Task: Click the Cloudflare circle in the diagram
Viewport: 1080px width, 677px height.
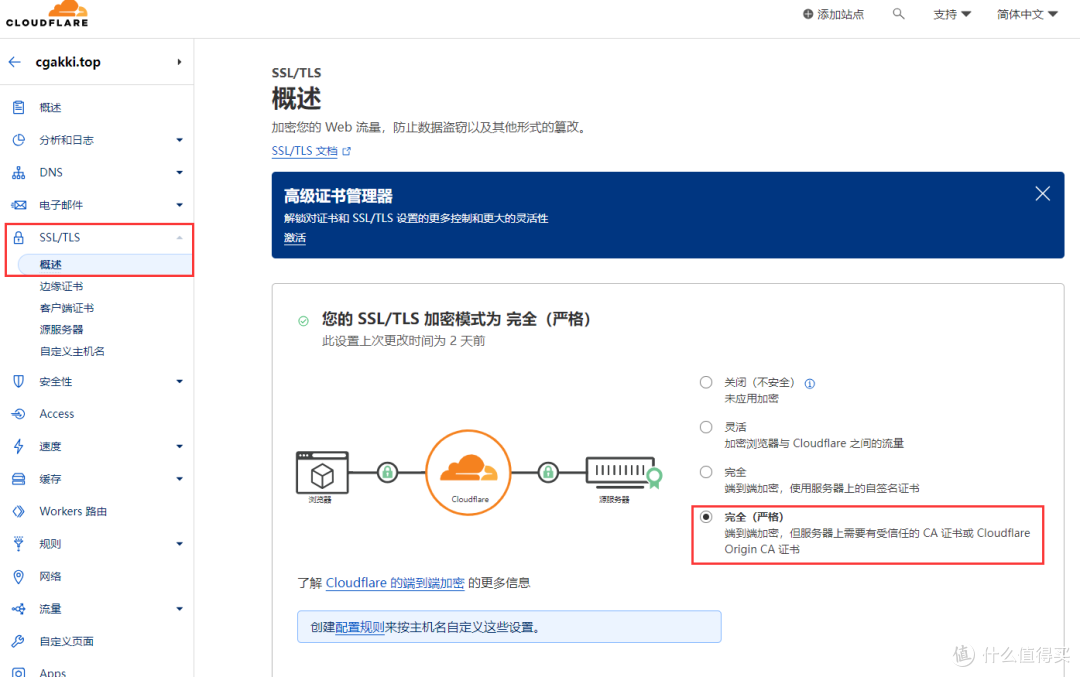Action: coord(468,472)
